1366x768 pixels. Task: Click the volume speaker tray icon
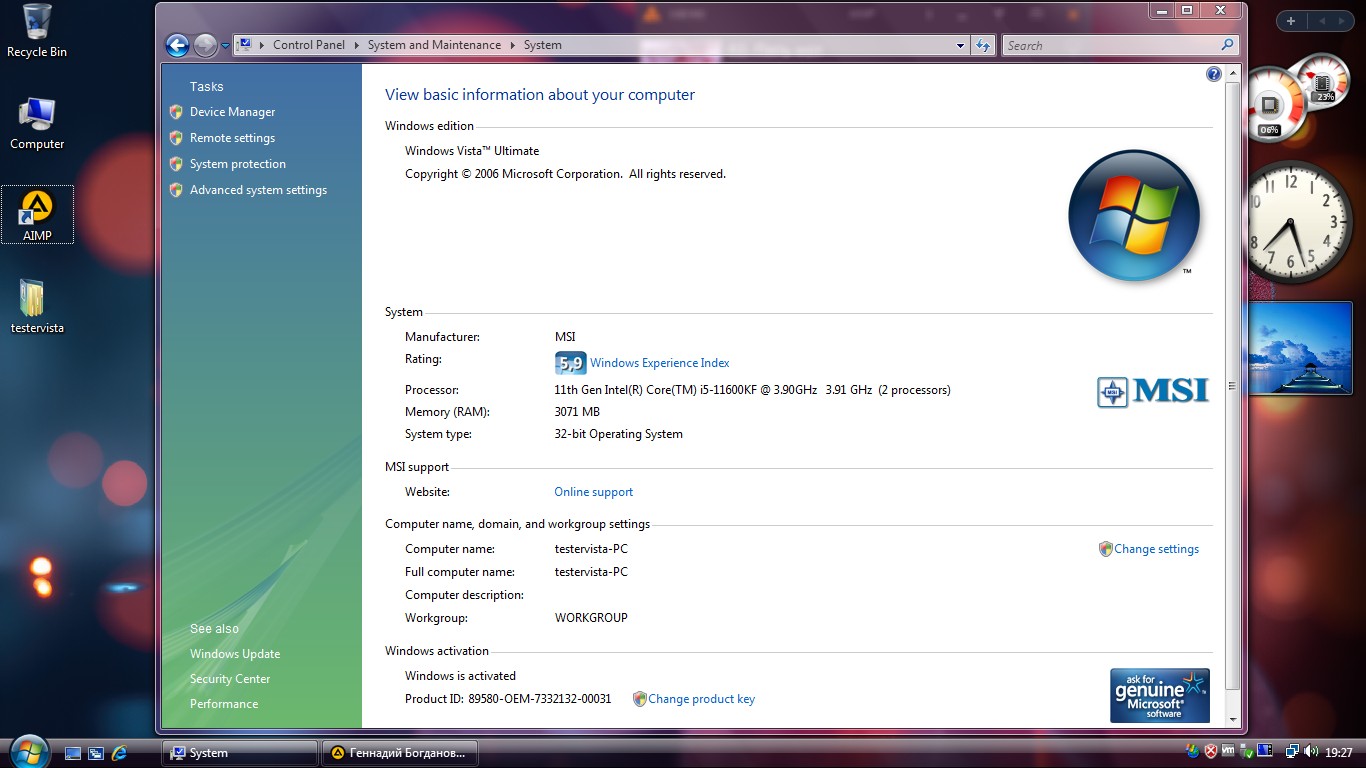point(1310,751)
